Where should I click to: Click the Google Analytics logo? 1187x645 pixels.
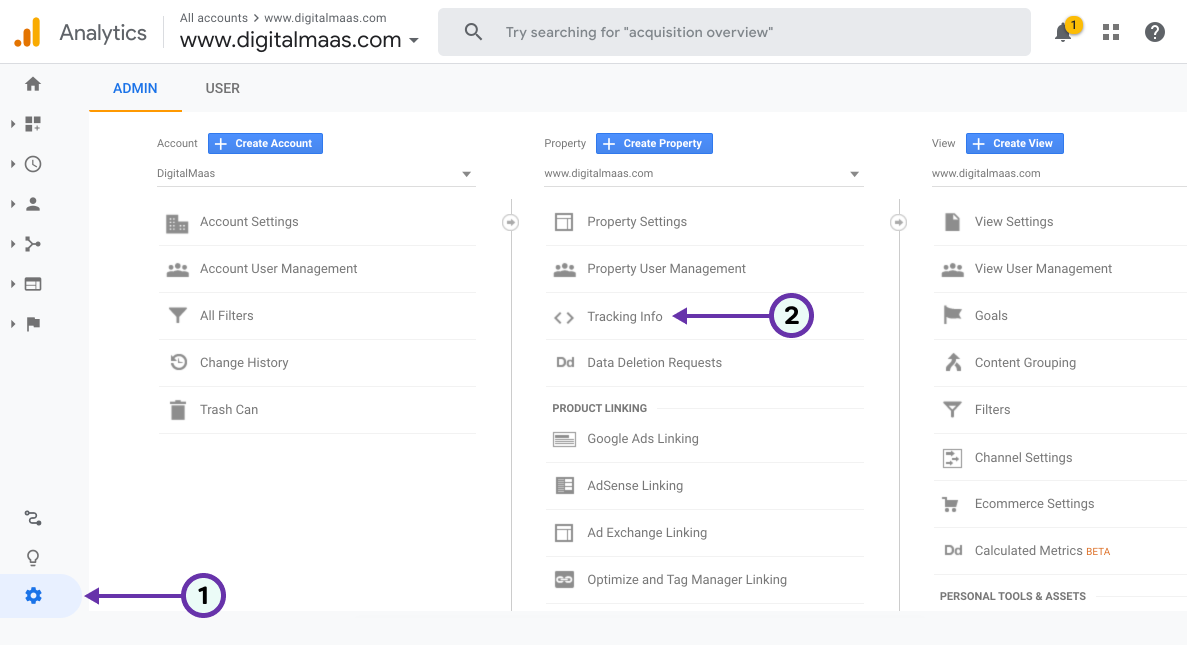28,33
